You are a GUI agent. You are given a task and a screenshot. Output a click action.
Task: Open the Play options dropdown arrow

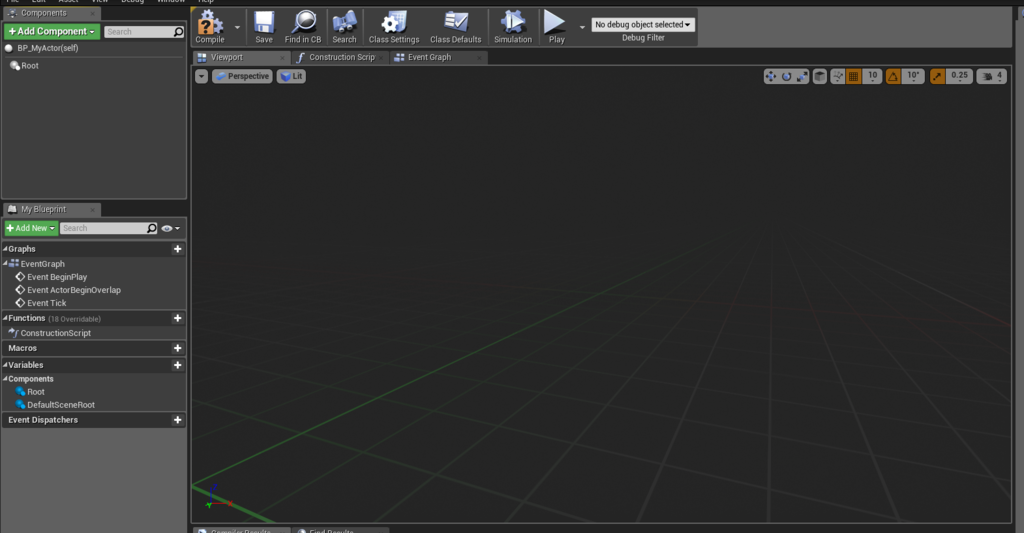(x=582, y=27)
